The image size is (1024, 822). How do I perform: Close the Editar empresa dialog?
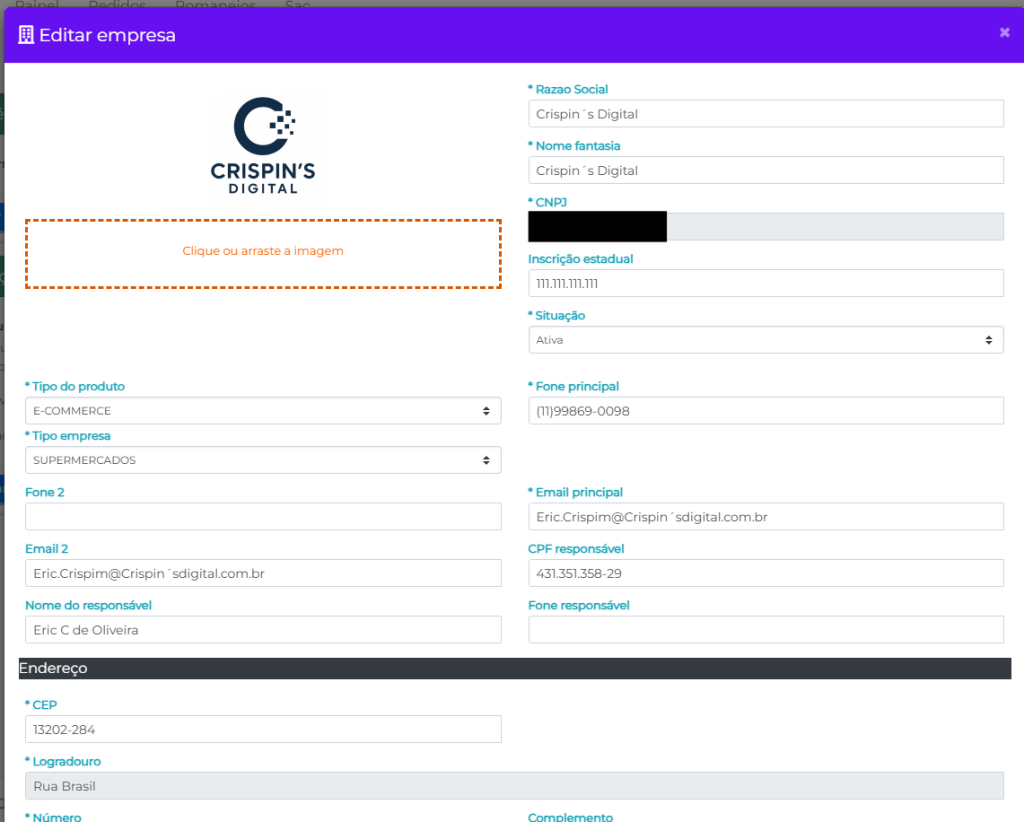tap(1004, 33)
